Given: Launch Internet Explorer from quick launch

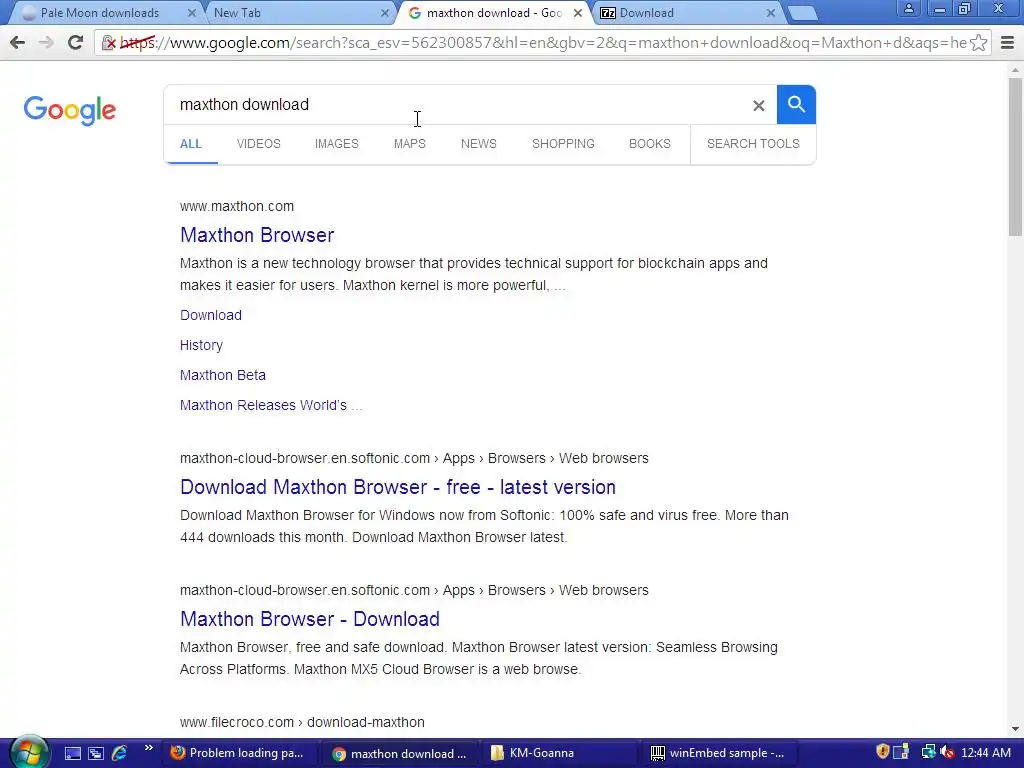Looking at the screenshot, I should click(120, 754).
